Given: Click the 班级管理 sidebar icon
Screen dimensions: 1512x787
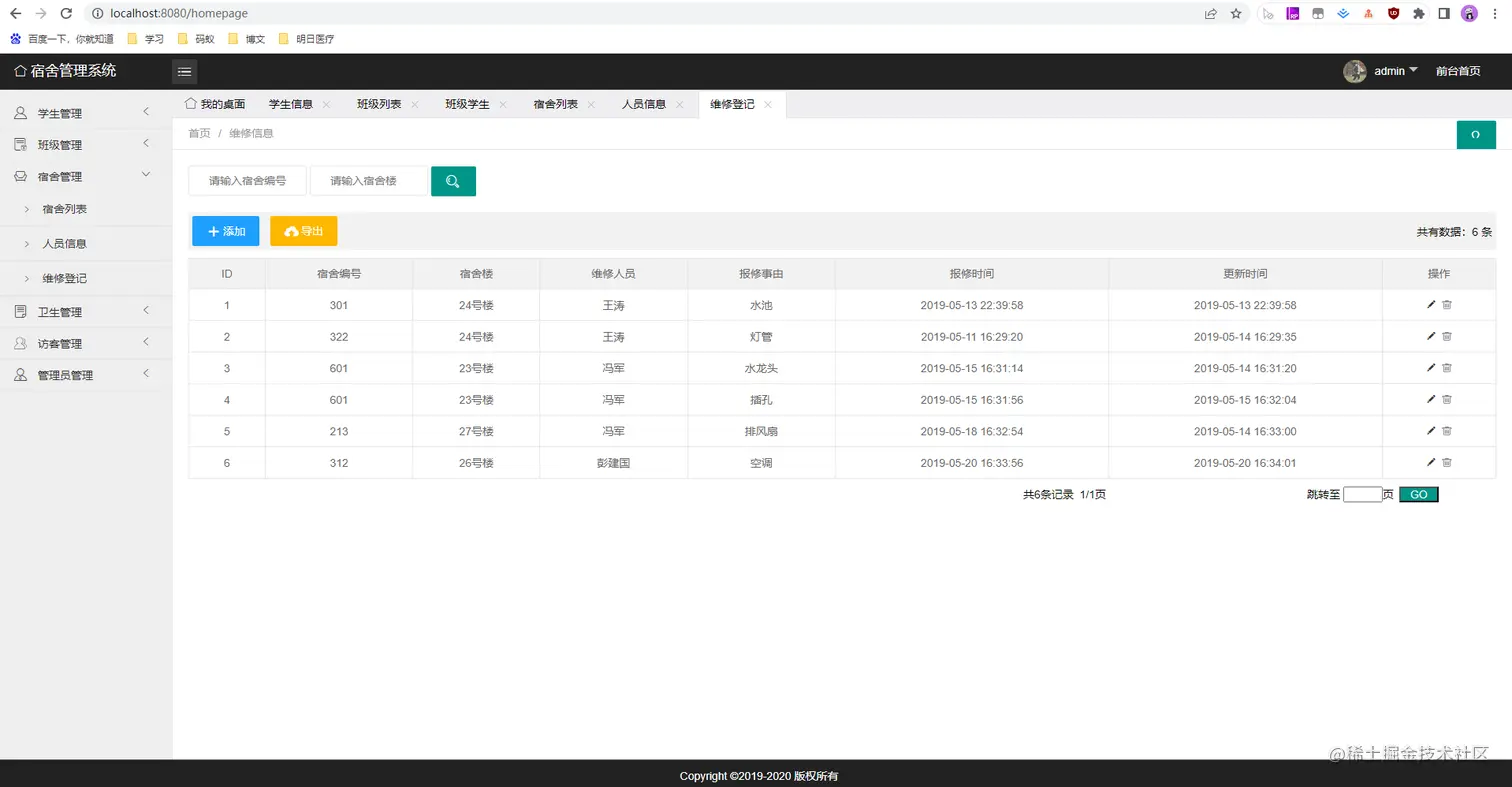Looking at the screenshot, I should pyautogui.click(x=20, y=145).
